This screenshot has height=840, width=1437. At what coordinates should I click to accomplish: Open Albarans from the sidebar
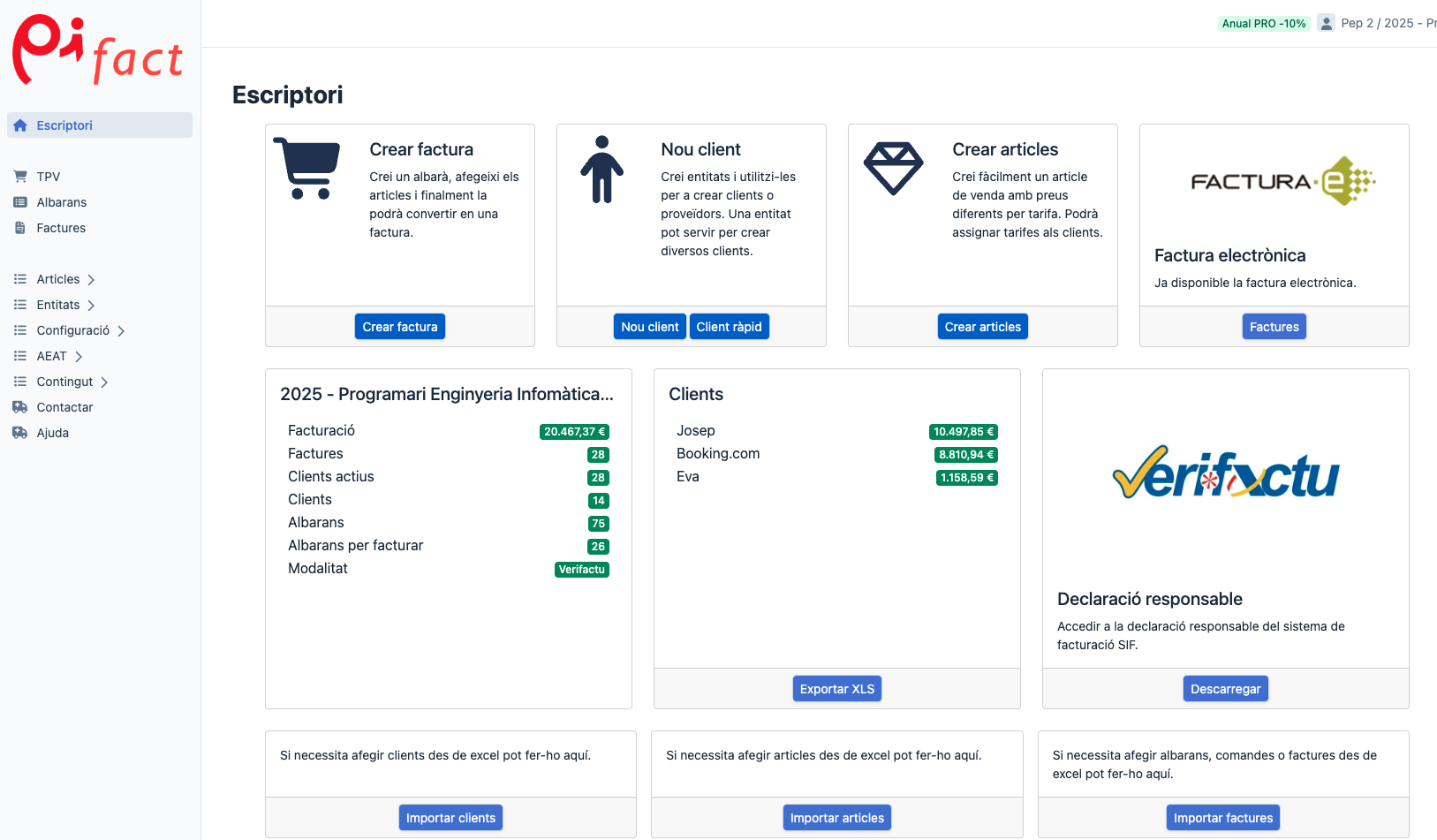coord(61,202)
